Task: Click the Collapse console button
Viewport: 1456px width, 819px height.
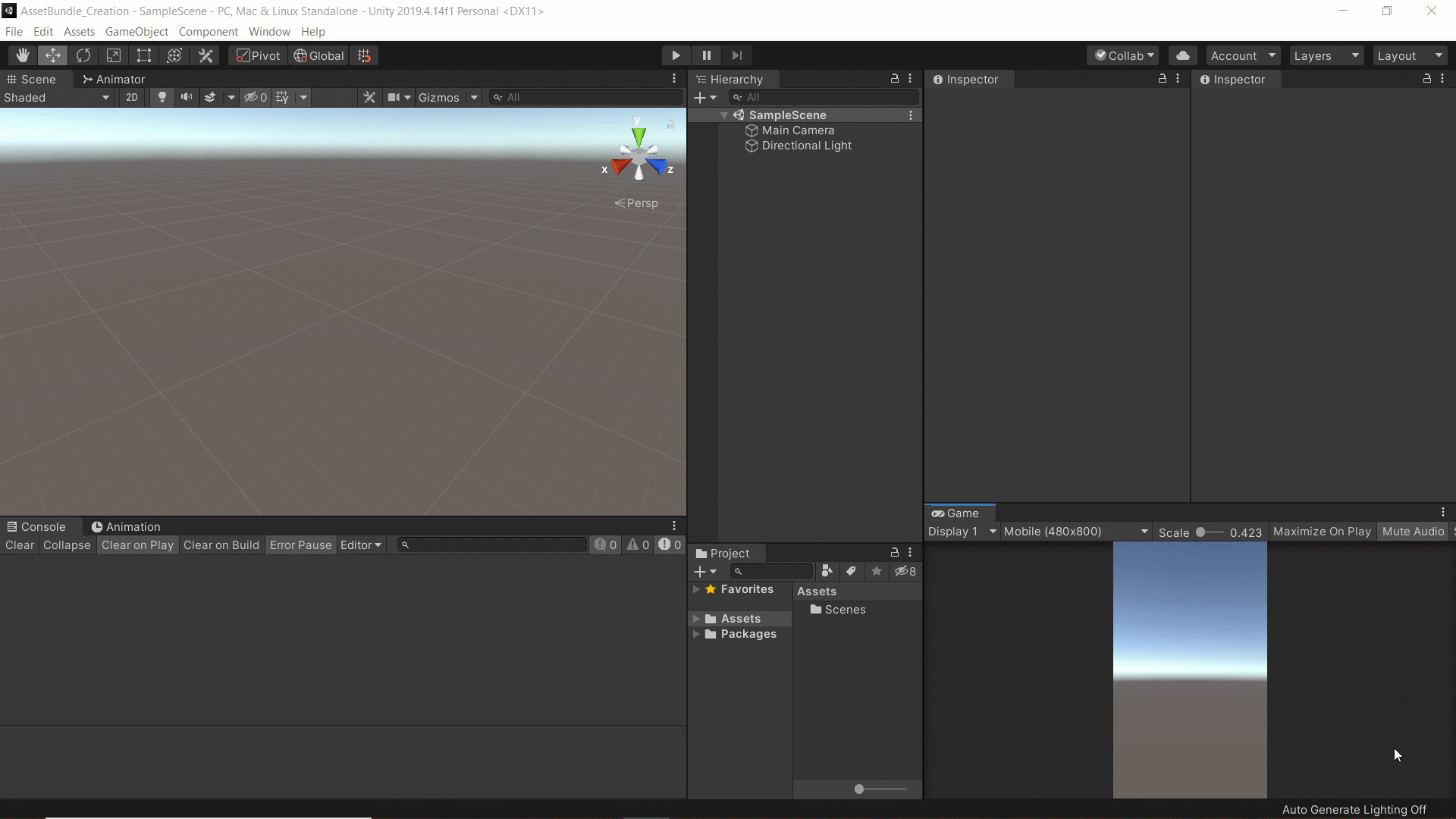Action: click(67, 544)
